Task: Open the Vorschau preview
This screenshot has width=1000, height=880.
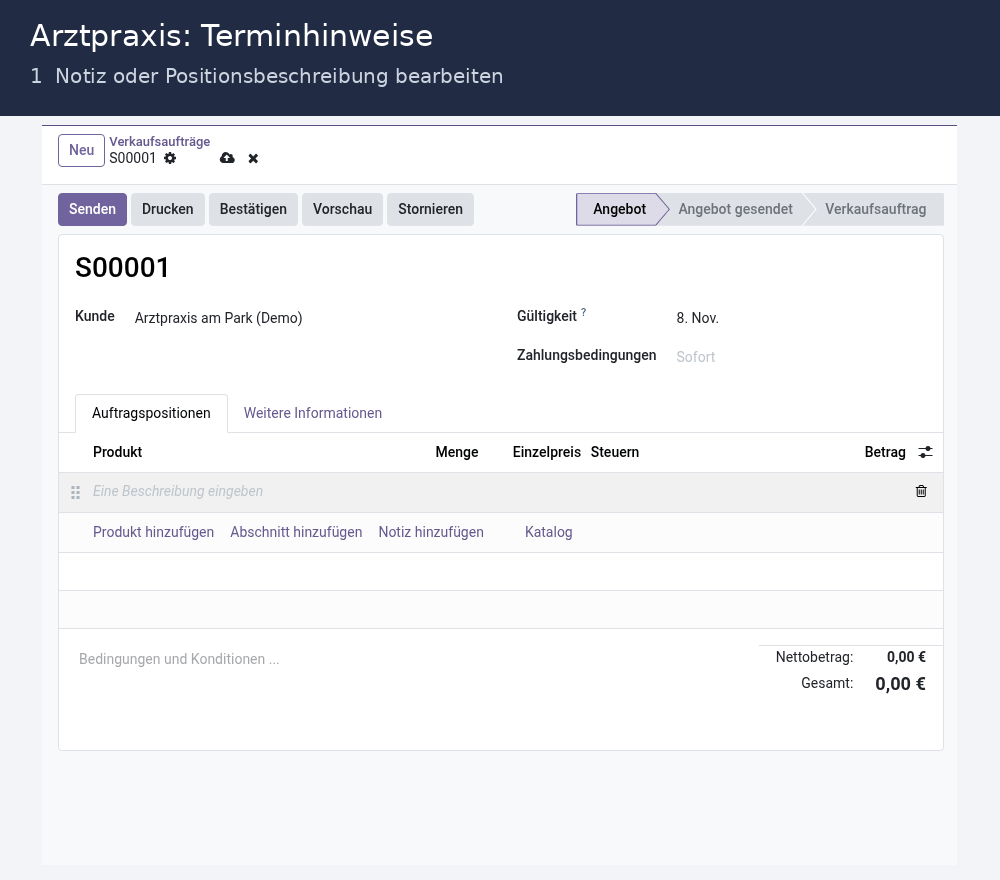Action: pos(342,209)
